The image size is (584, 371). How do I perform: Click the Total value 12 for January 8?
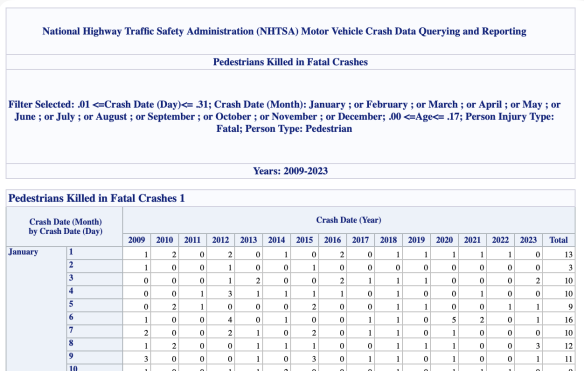[x=568, y=346]
